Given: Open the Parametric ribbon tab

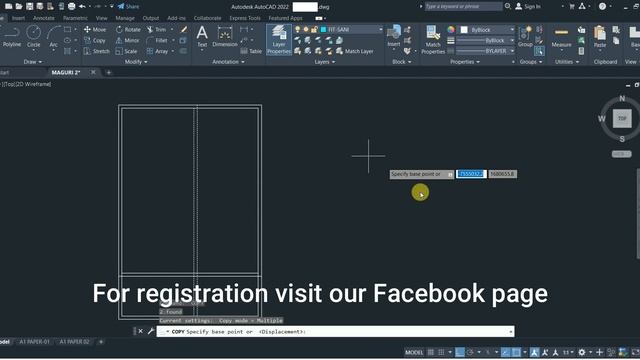Looking at the screenshot, I should click(x=75, y=18).
